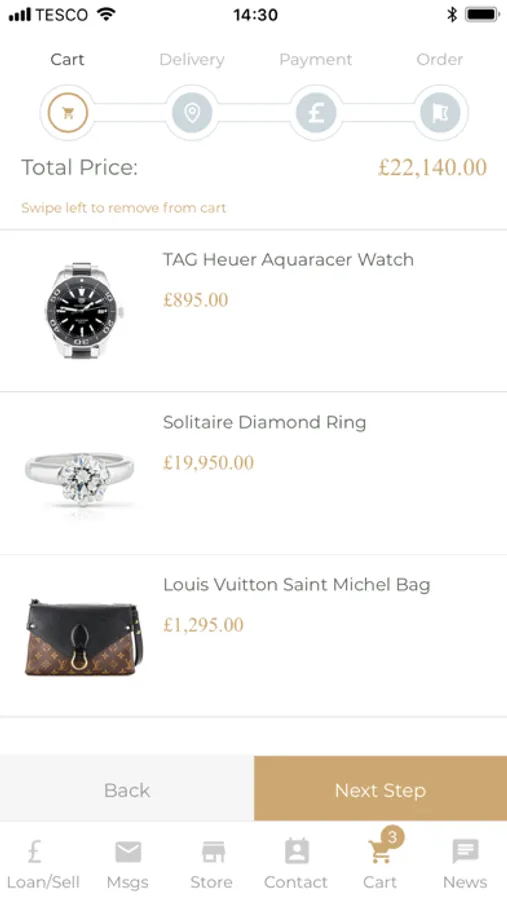This screenshot has width=507, height=900.
Task: Tap the Order flag step icon
Action: [440, 113]
